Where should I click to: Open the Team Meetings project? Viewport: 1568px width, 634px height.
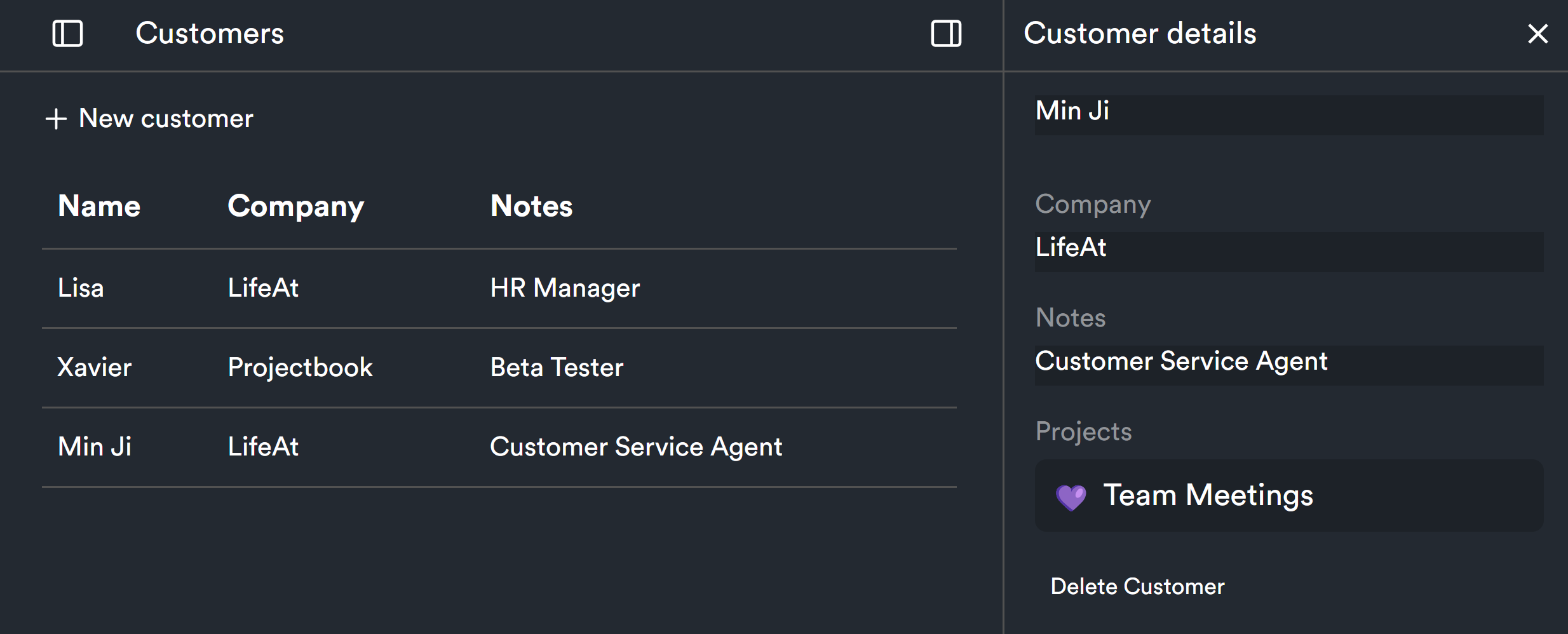coord(1208,496)
